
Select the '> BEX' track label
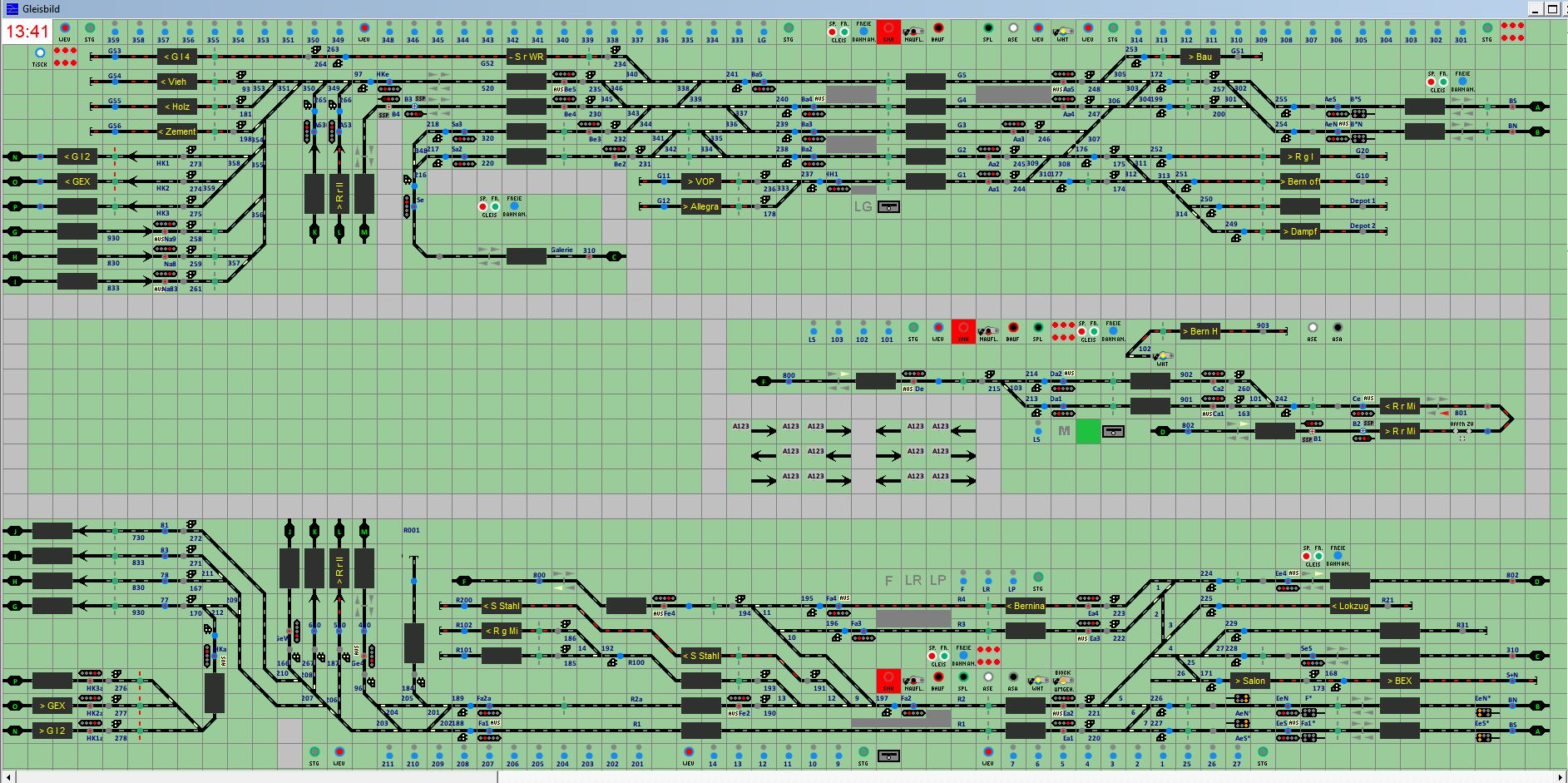pos(1400,681)
